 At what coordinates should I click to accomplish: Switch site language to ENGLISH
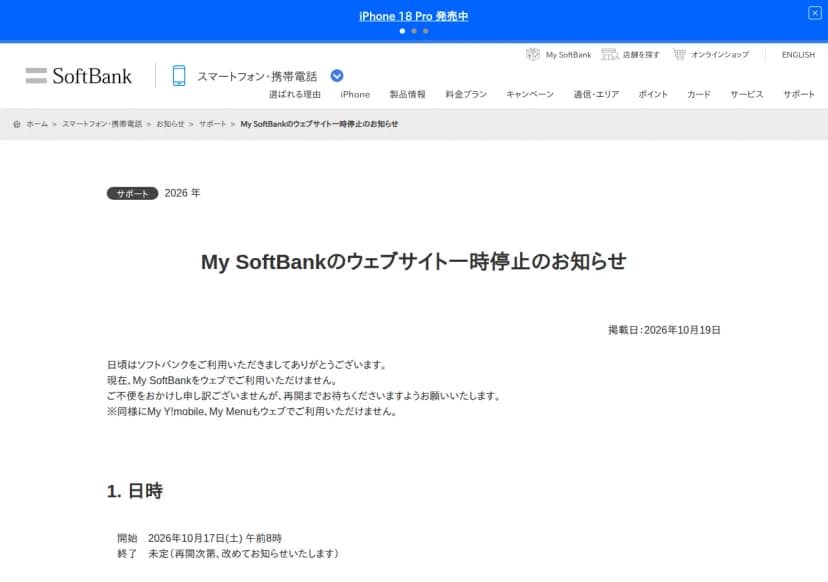pyautogui.click(x=798, y=55)
